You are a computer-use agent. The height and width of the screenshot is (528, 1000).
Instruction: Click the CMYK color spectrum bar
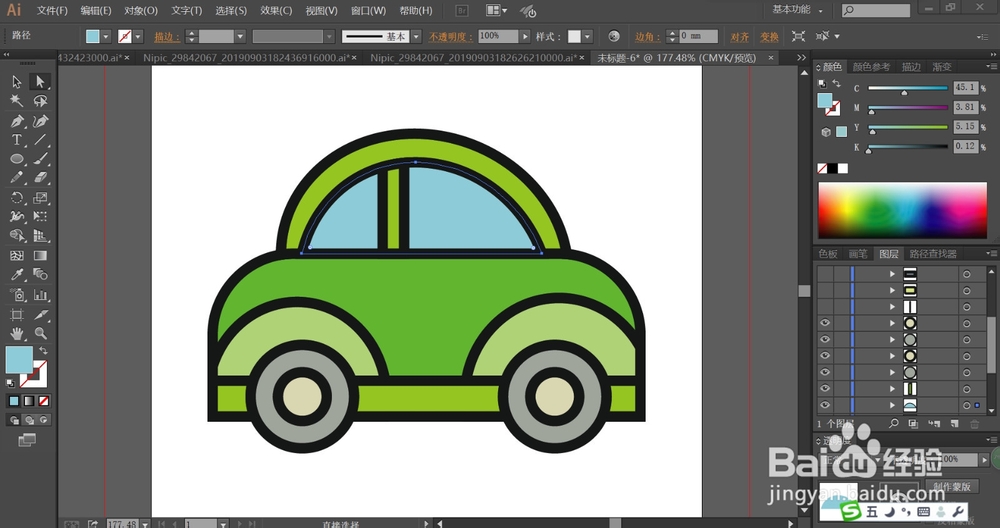click(x=904, y=208)
